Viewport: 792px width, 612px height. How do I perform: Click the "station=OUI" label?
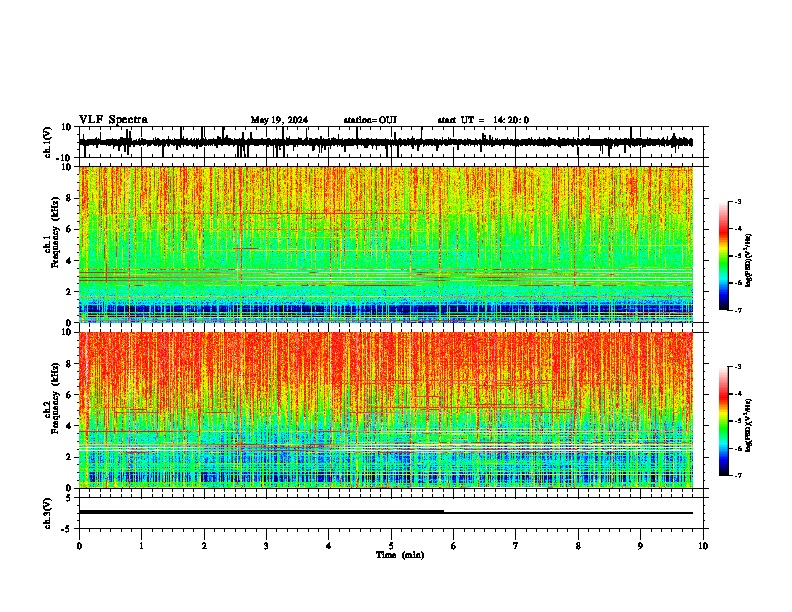[x=370, y=120]
